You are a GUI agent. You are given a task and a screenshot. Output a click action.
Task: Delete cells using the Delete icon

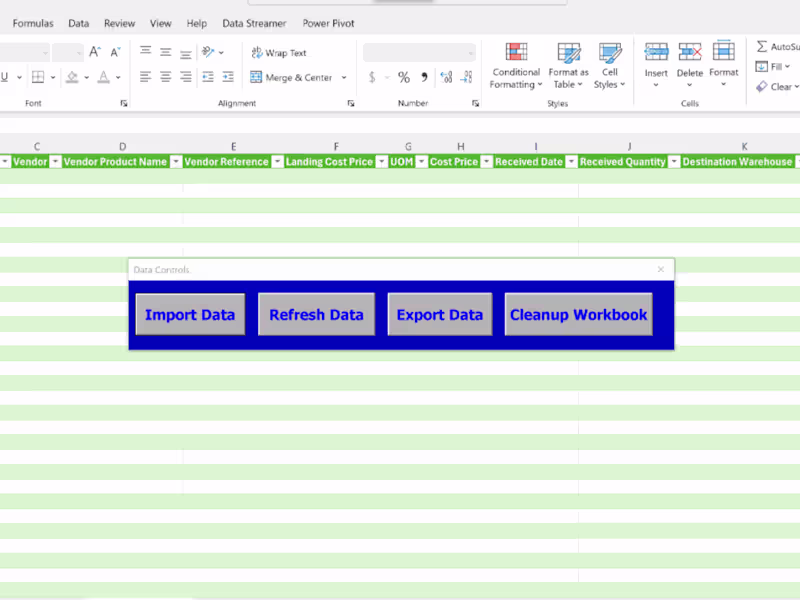(689, 55)
